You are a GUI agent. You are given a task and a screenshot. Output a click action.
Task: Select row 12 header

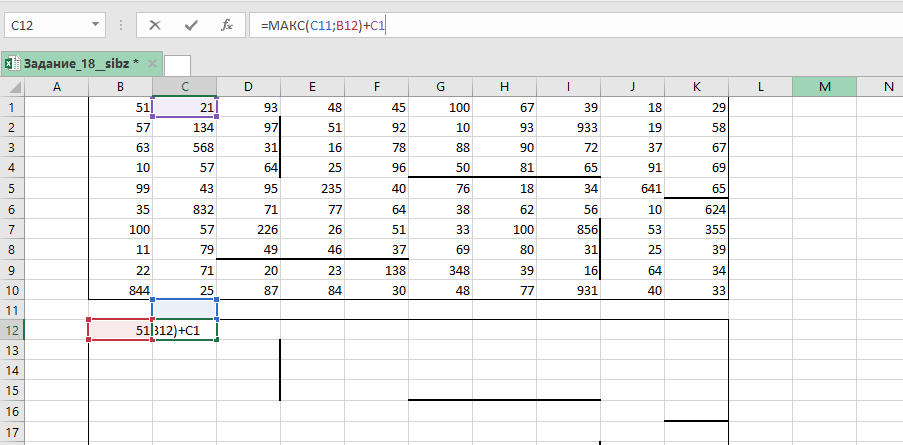pos(12,330)
